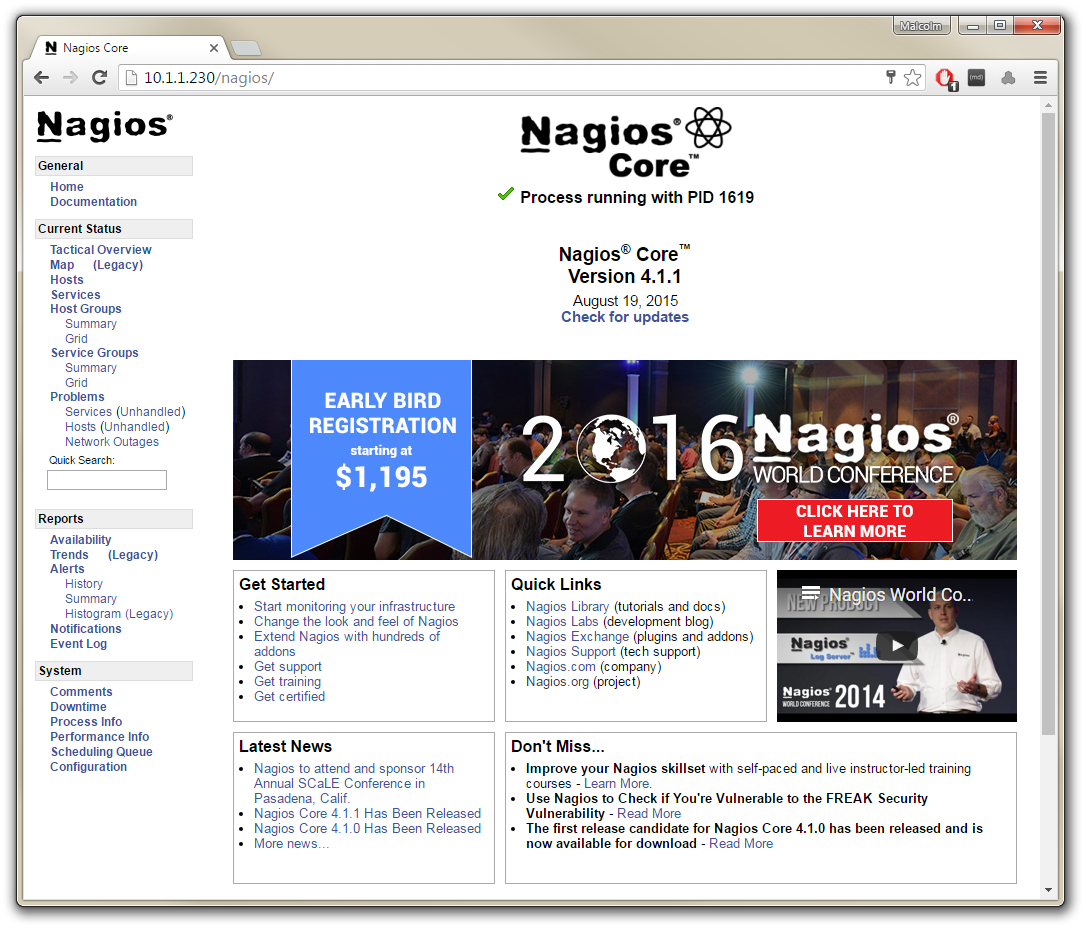Click the key icon in the address bar
1087x930 pixels.
click(890, 76)
